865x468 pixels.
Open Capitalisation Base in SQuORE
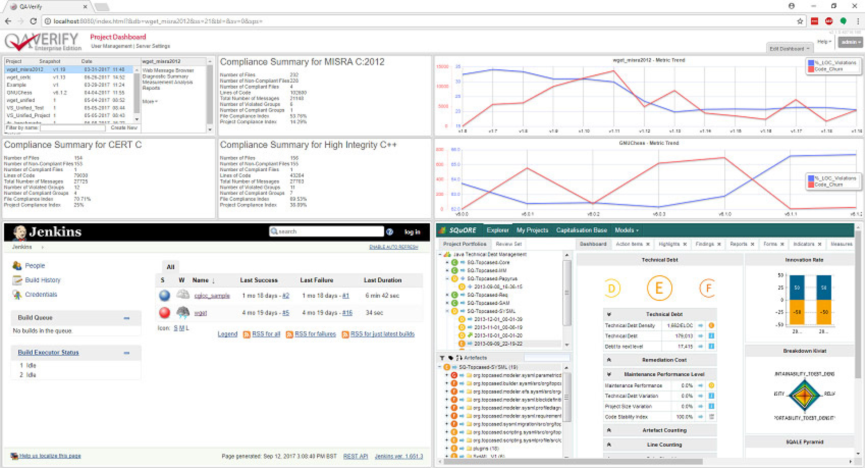click(581, 230)
